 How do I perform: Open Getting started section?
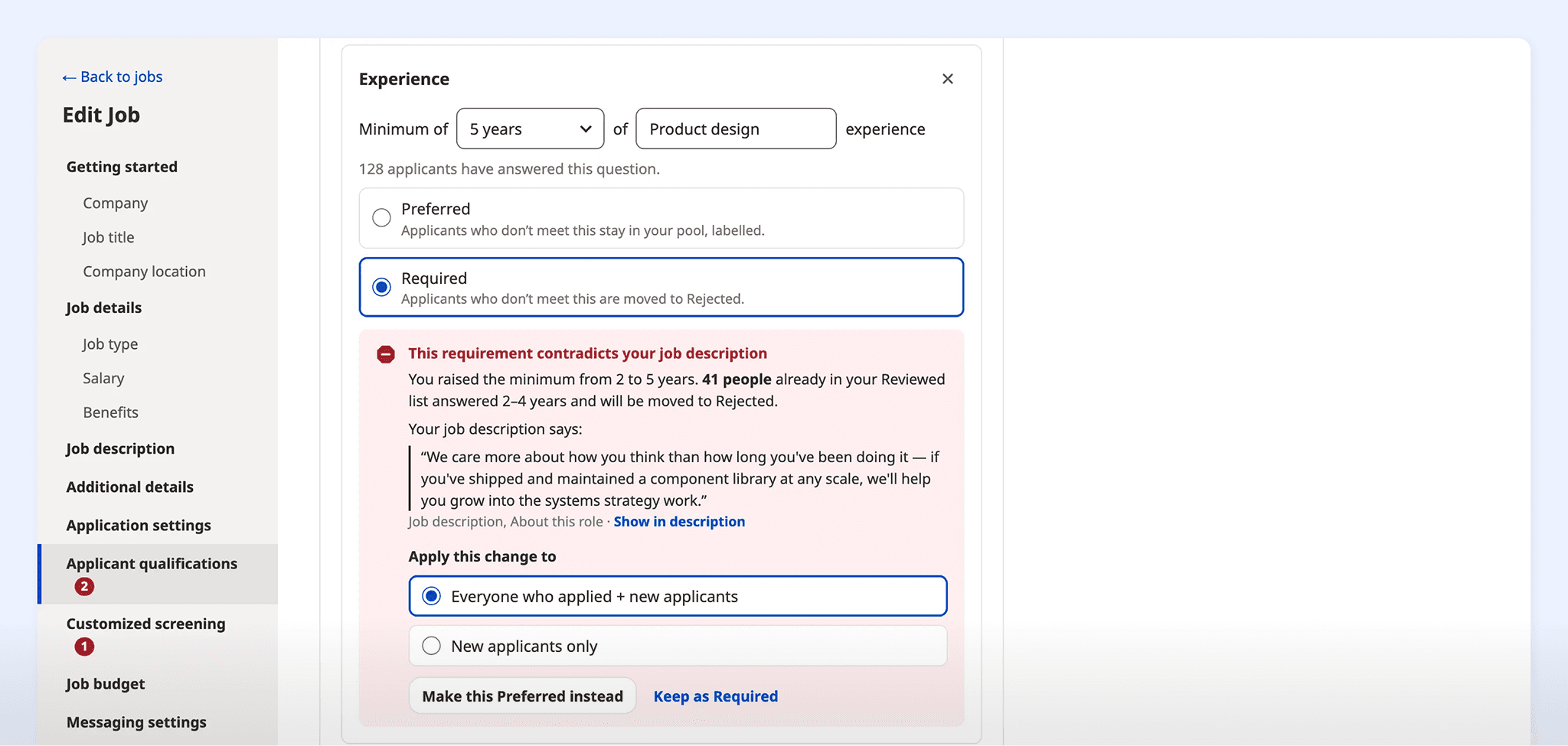(122, 167)
